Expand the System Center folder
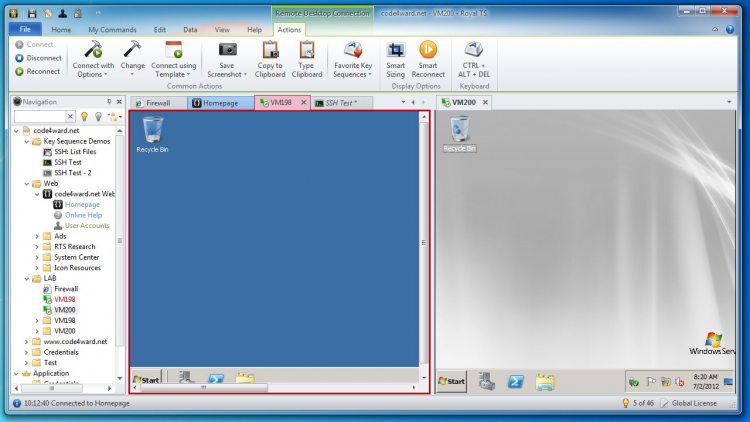The width and height of the screenshot is (750, 422). point(37,257)
